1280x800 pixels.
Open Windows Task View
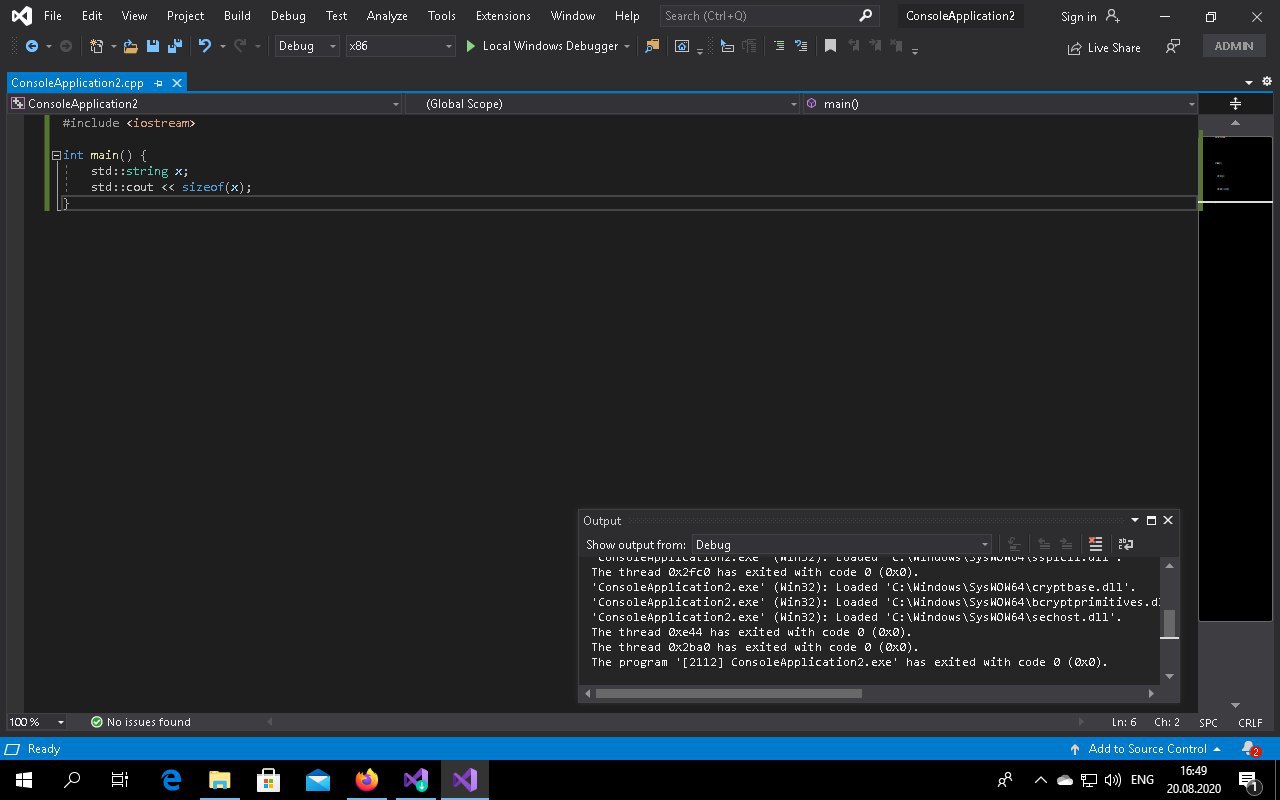[120, 780]
